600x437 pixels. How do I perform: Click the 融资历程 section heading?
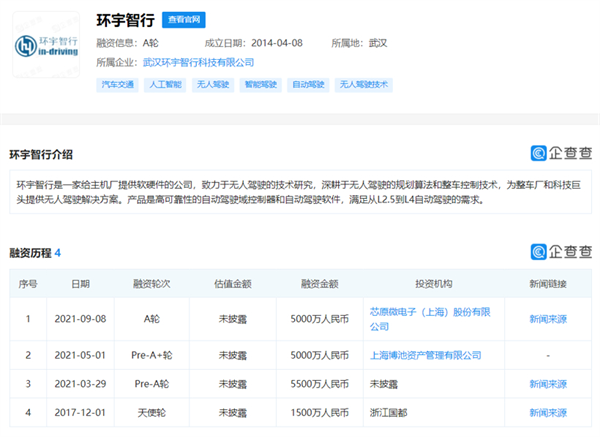pyautogui.click(x=31, y=253)
